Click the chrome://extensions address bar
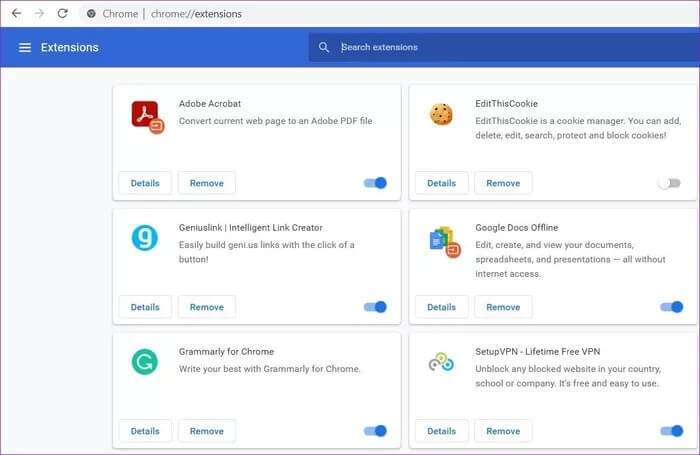Viewport: 700px width, 455px height. 388,14
